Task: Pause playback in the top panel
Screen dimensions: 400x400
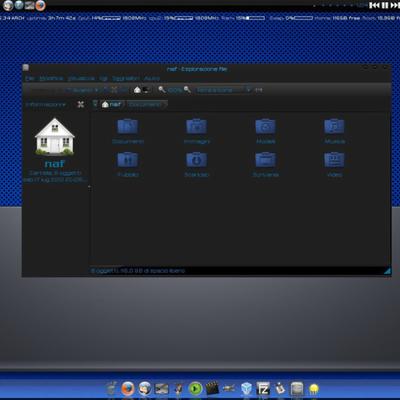Action: coord(385,5)
